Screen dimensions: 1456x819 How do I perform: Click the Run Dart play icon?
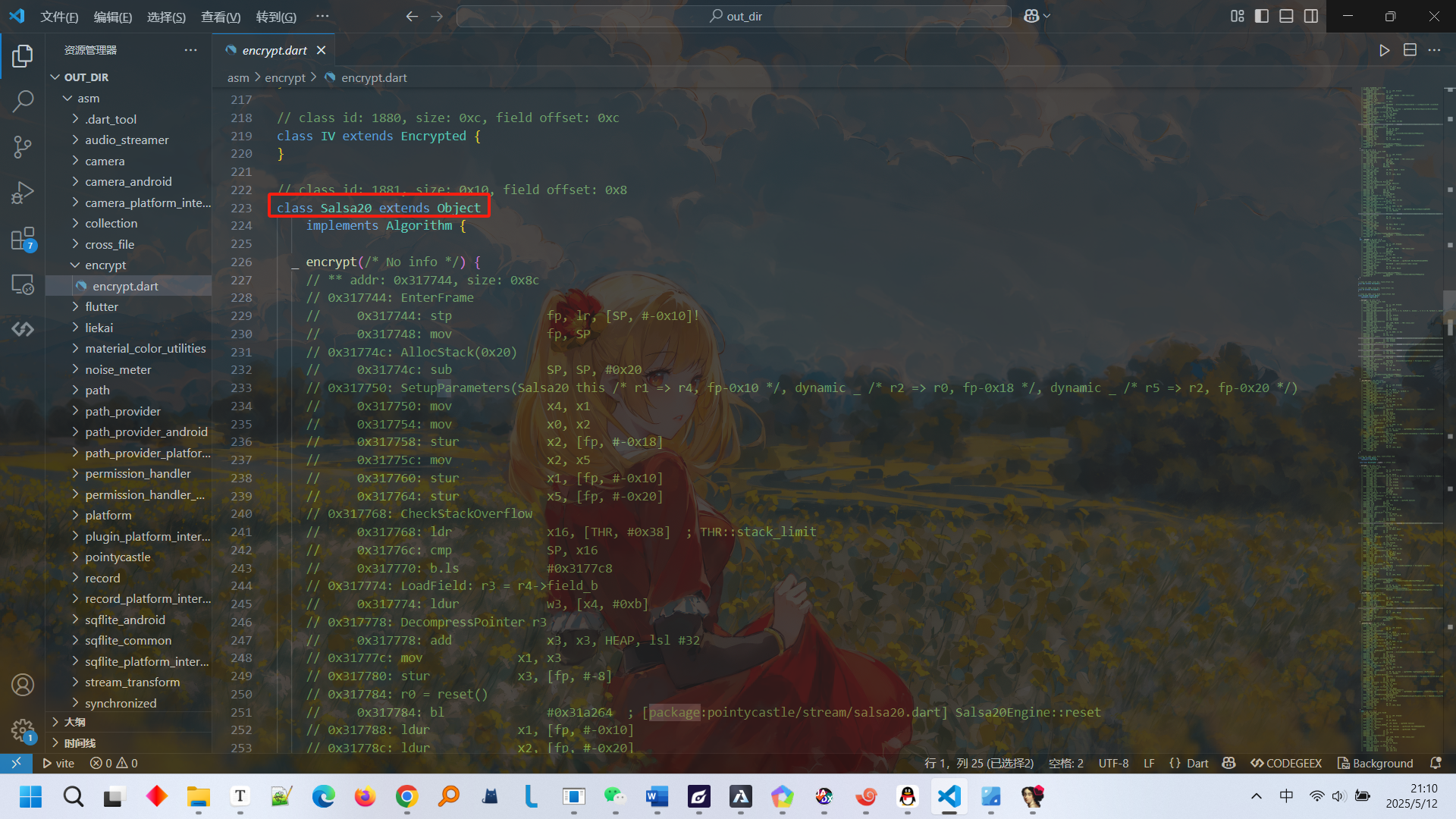coord(1385,50)
